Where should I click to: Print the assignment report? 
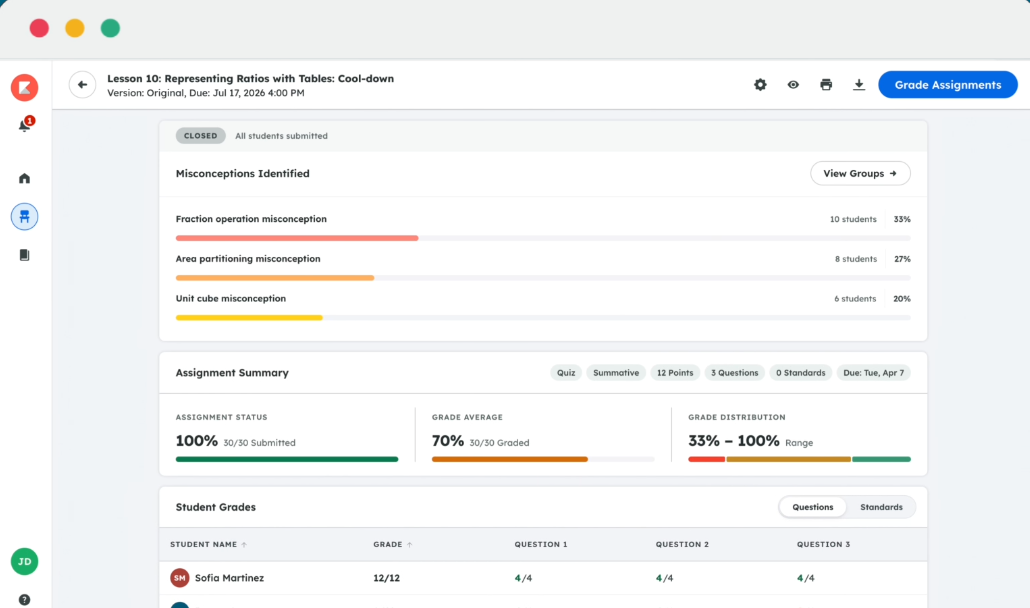(x=826, y=85)
